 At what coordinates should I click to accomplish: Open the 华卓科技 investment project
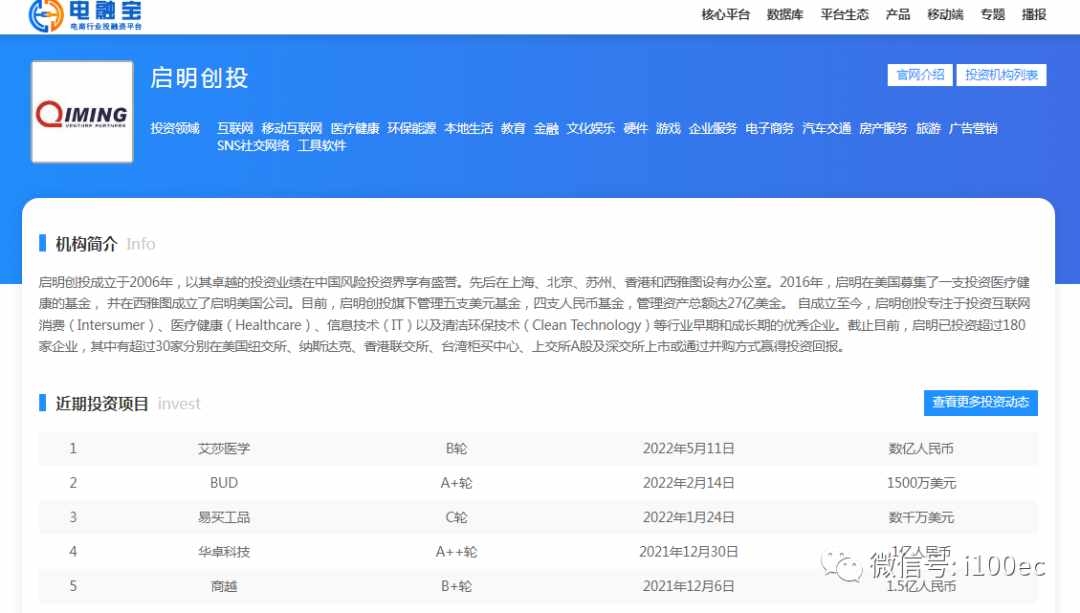click(224, 552)
